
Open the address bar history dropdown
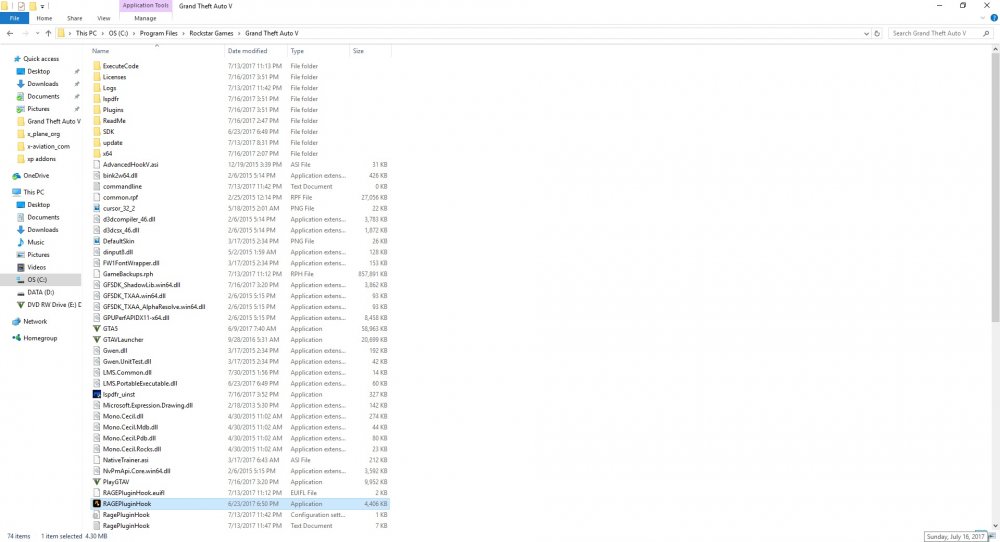[x=866, y=33]
